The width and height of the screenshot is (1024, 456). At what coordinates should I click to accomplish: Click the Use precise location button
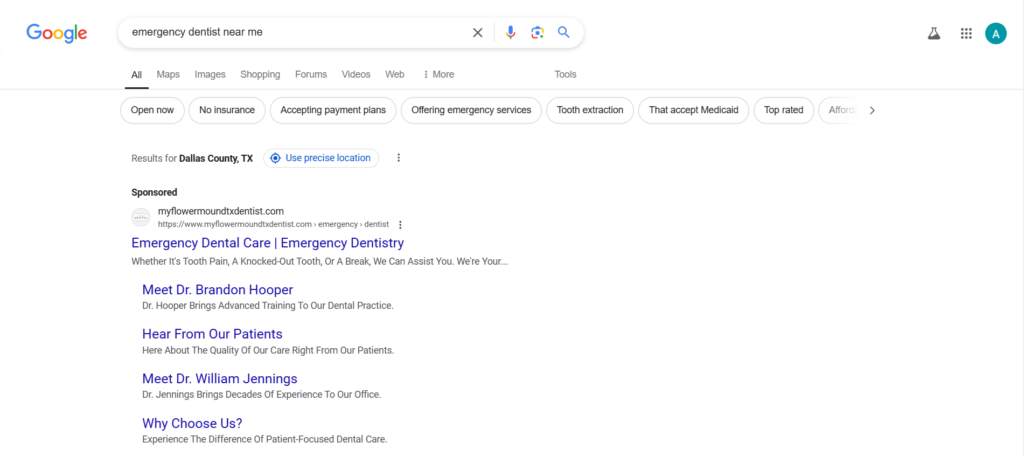pos(321,158)
